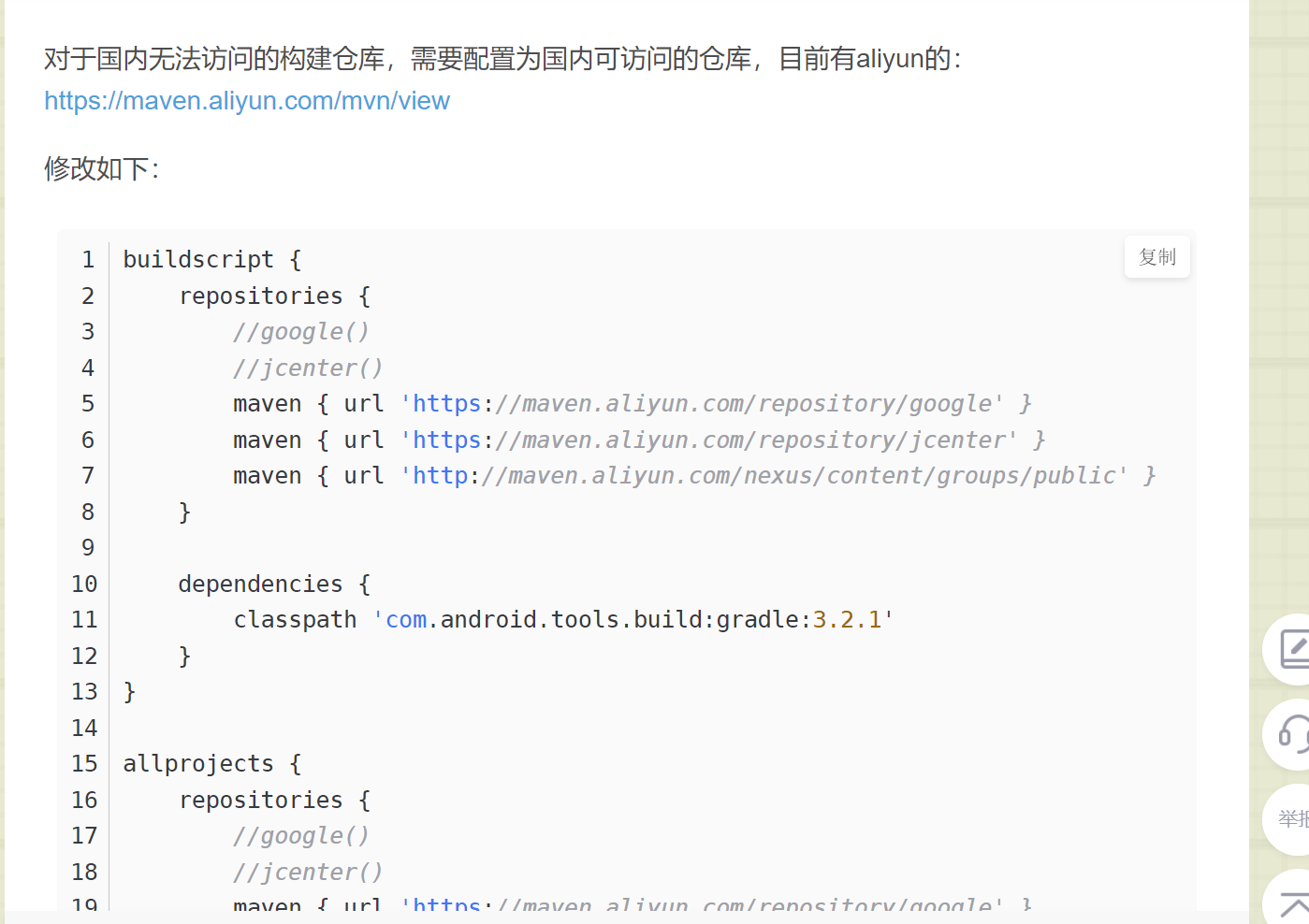Screen dimensions: 1309x924
Task: Click the 修改如下 heading text
Action: point(100,169)
